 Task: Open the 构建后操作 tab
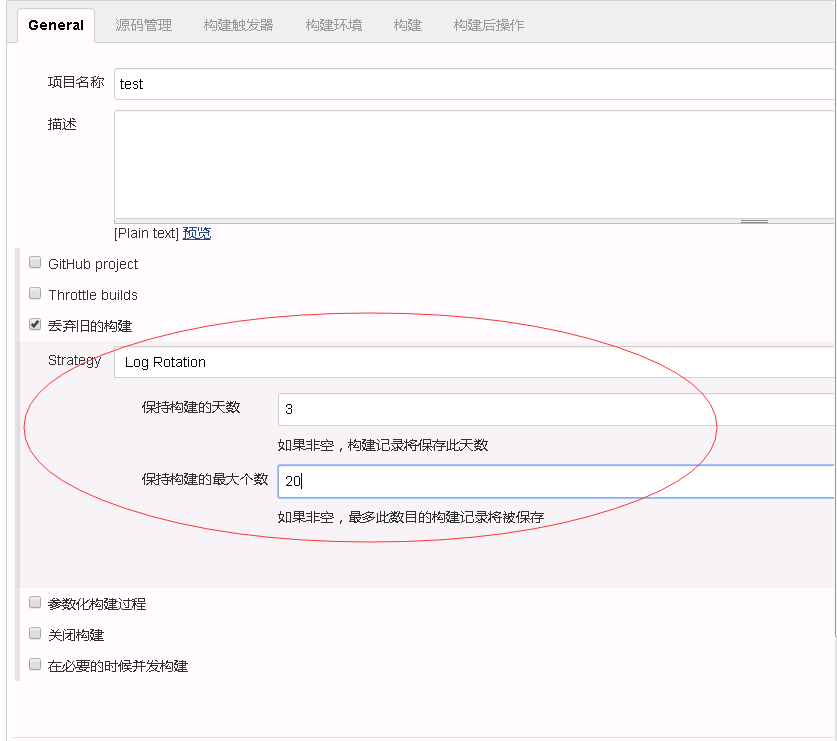point(489,25)
